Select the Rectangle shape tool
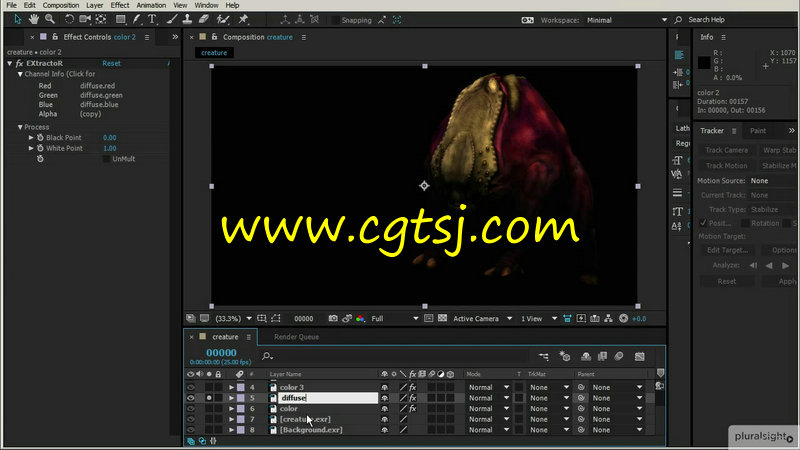The image size is (800, 450). (x=120, y=19)
